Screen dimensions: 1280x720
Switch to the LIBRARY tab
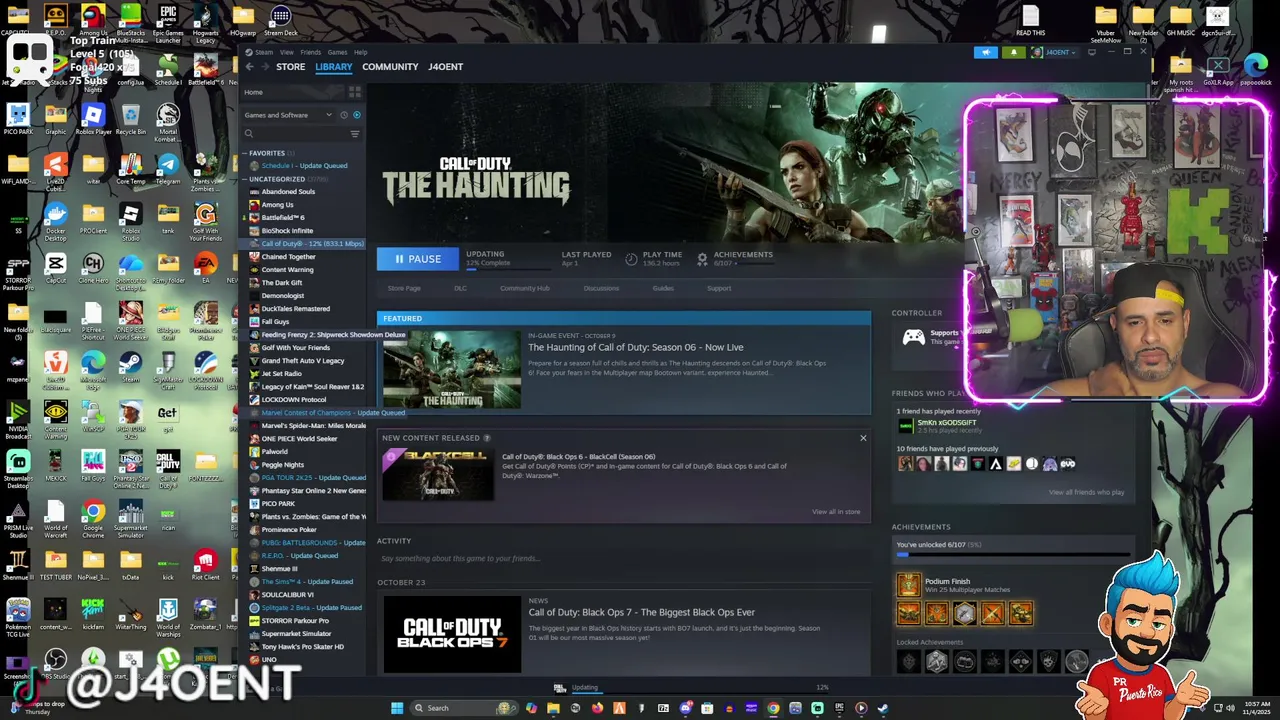coord(334,67)
